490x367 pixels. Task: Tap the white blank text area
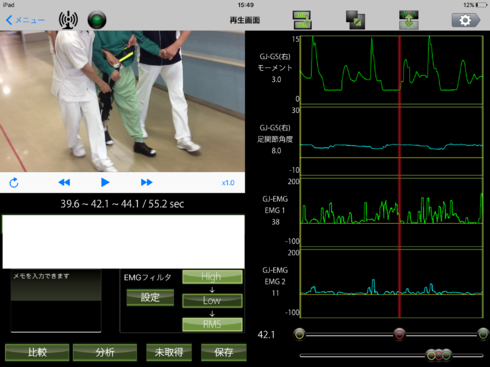(123, 242)
